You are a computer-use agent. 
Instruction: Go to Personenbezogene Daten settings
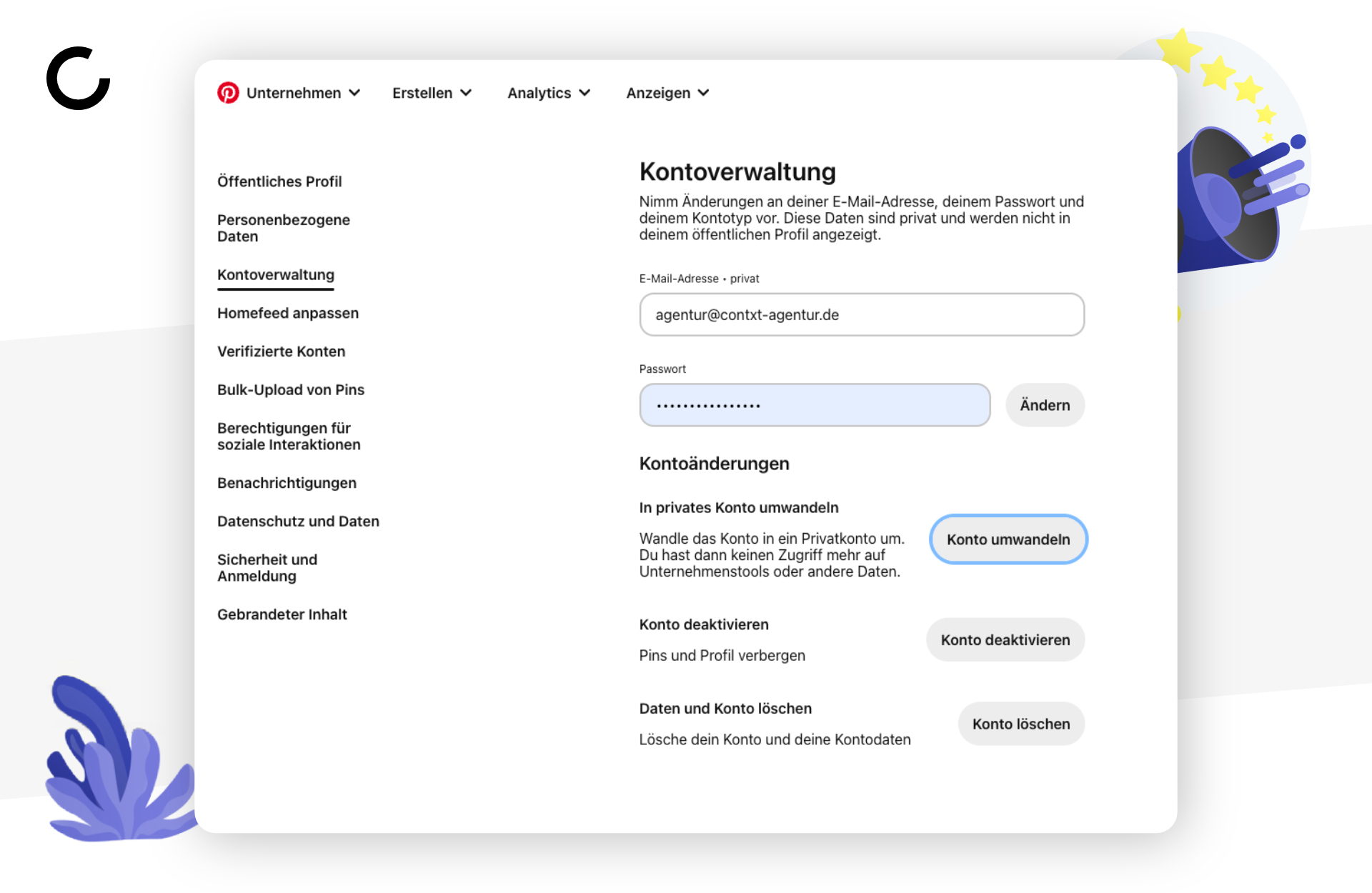[284, 228]
